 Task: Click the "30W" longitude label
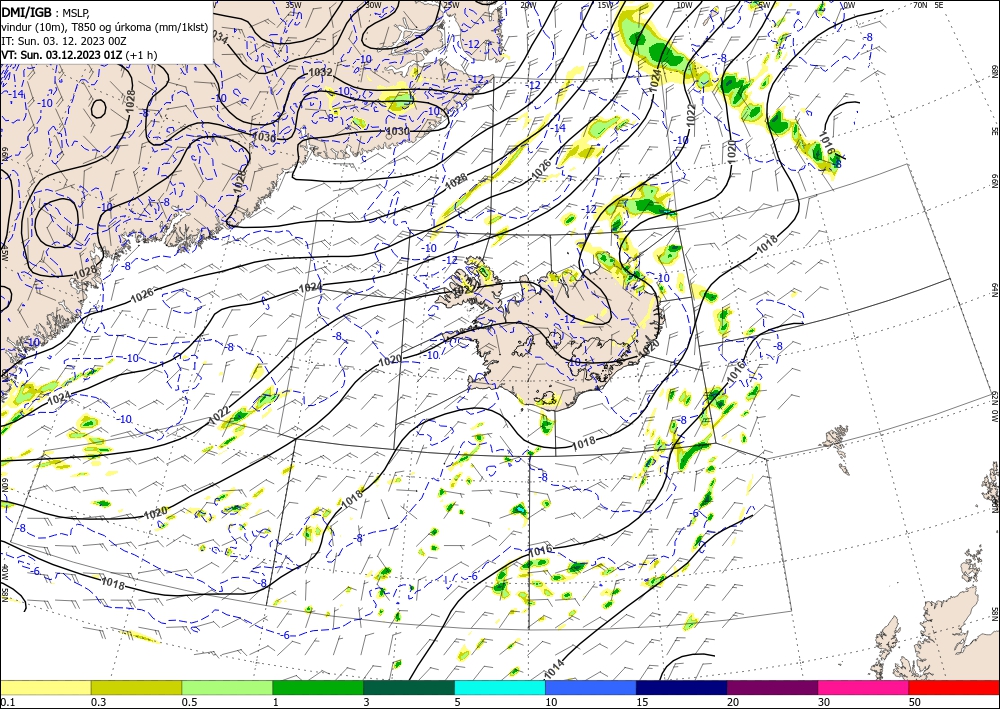373,5
